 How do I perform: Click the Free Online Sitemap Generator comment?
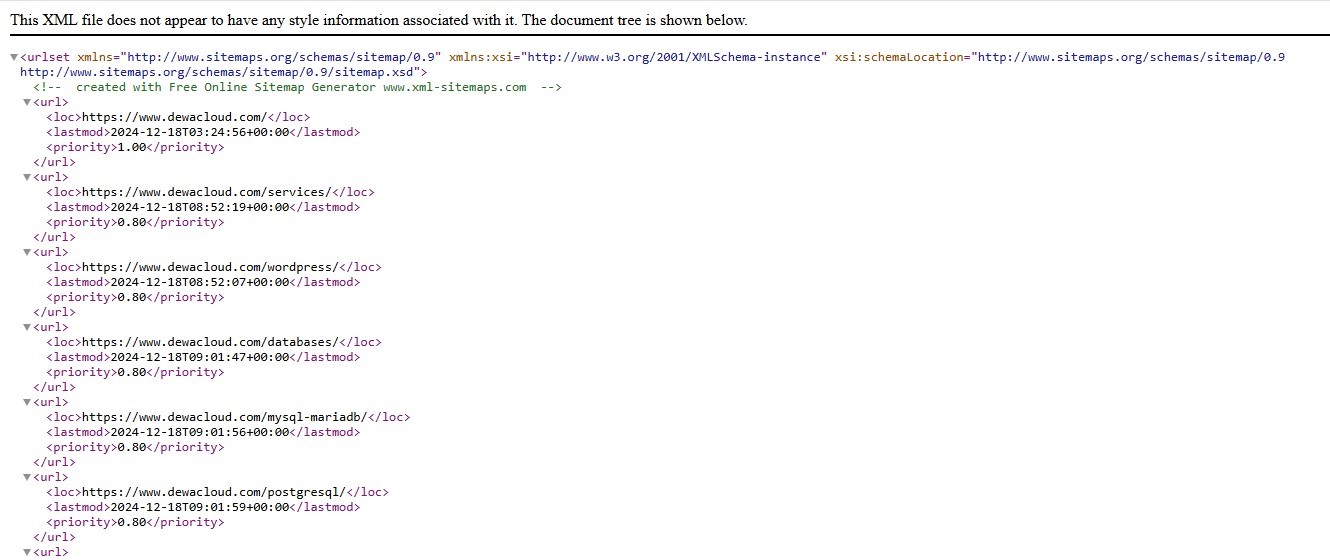click(x=297, y=87)
